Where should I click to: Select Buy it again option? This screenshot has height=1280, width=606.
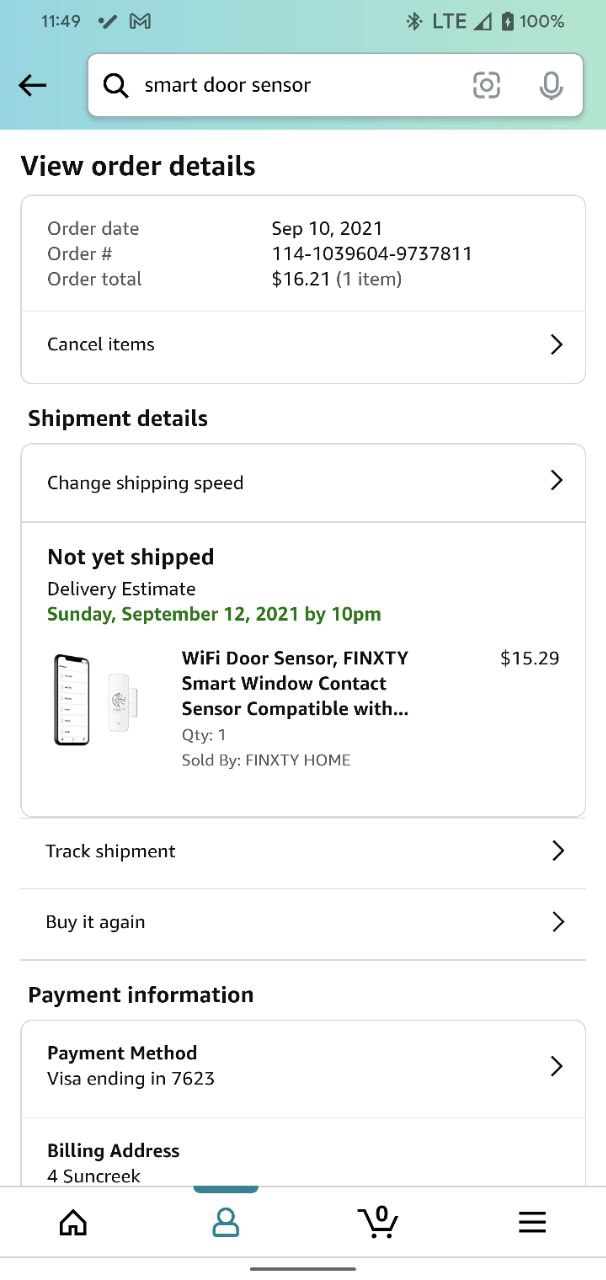click(95, 922)
